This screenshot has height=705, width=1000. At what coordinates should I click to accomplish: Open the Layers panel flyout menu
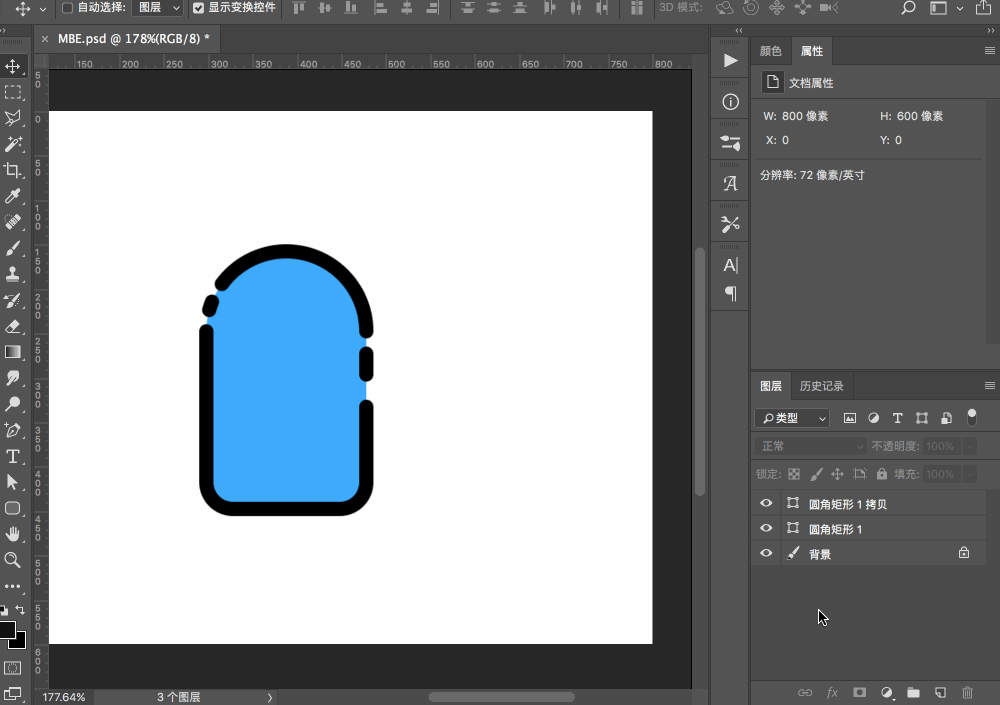[989, 385]
